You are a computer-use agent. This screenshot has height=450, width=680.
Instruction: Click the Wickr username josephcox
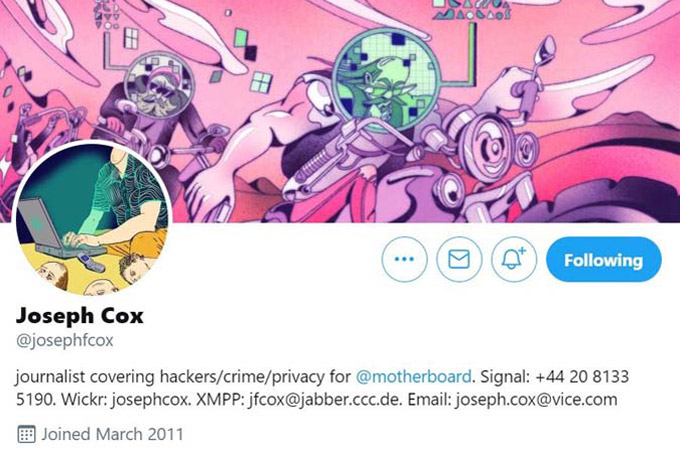151,399
